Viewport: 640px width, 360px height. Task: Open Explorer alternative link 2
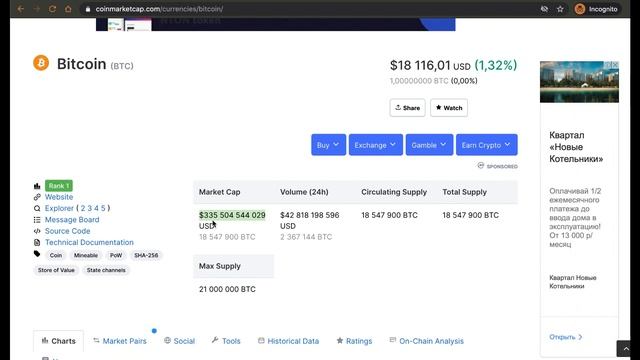point(83,208)
